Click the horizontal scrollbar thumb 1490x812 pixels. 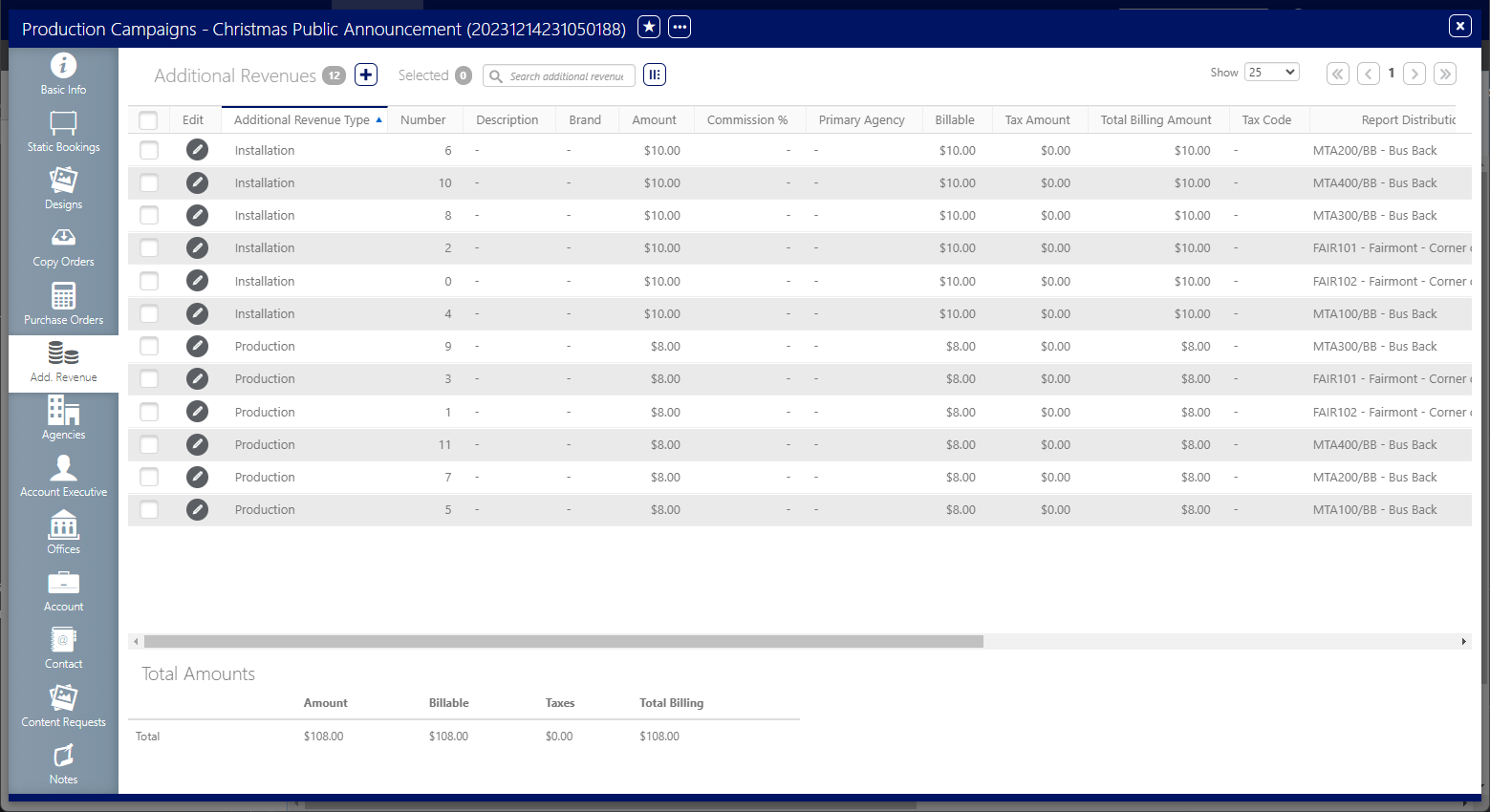pos(564,642)
